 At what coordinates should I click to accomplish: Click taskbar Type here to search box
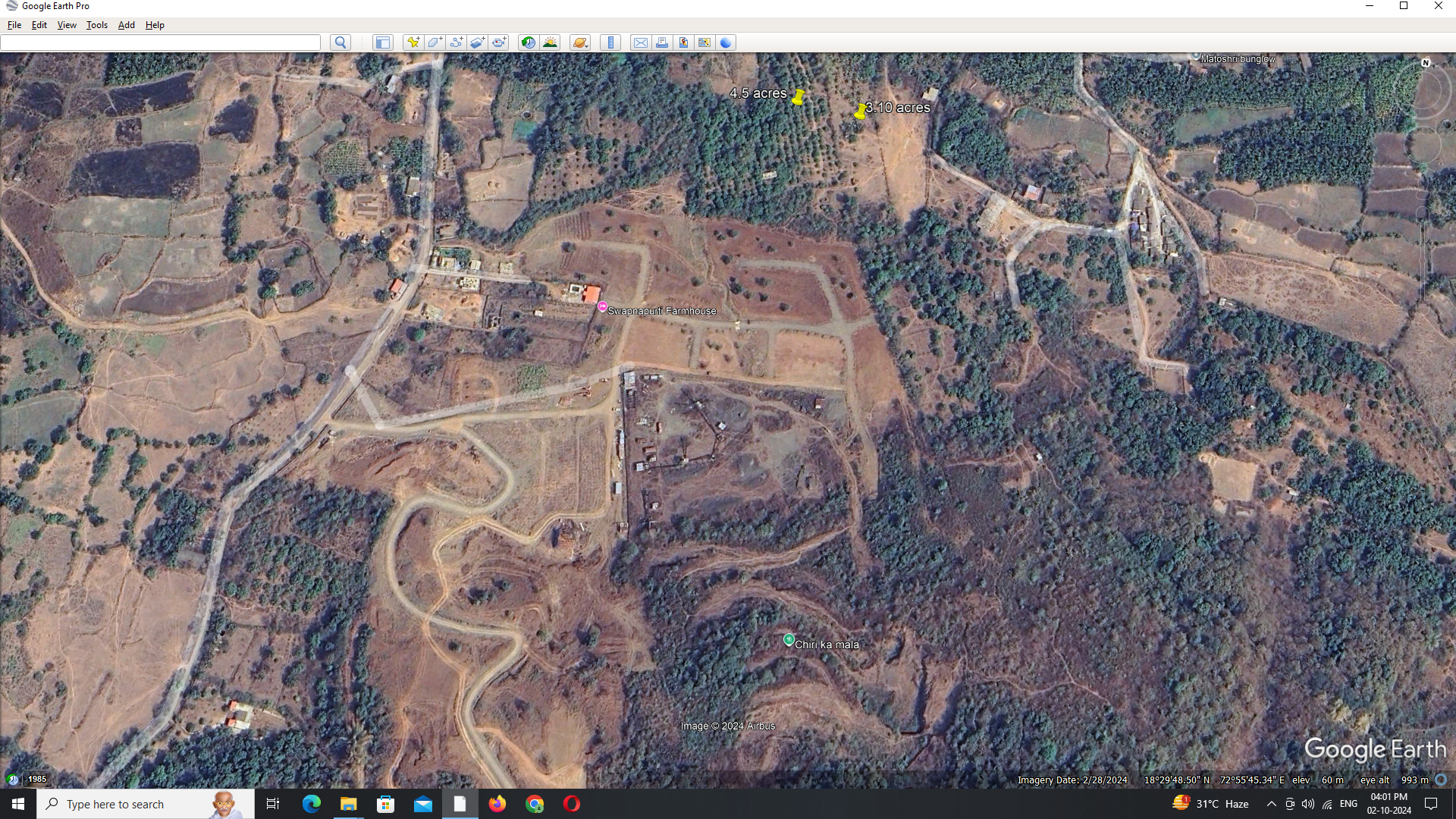click(146, 804)
